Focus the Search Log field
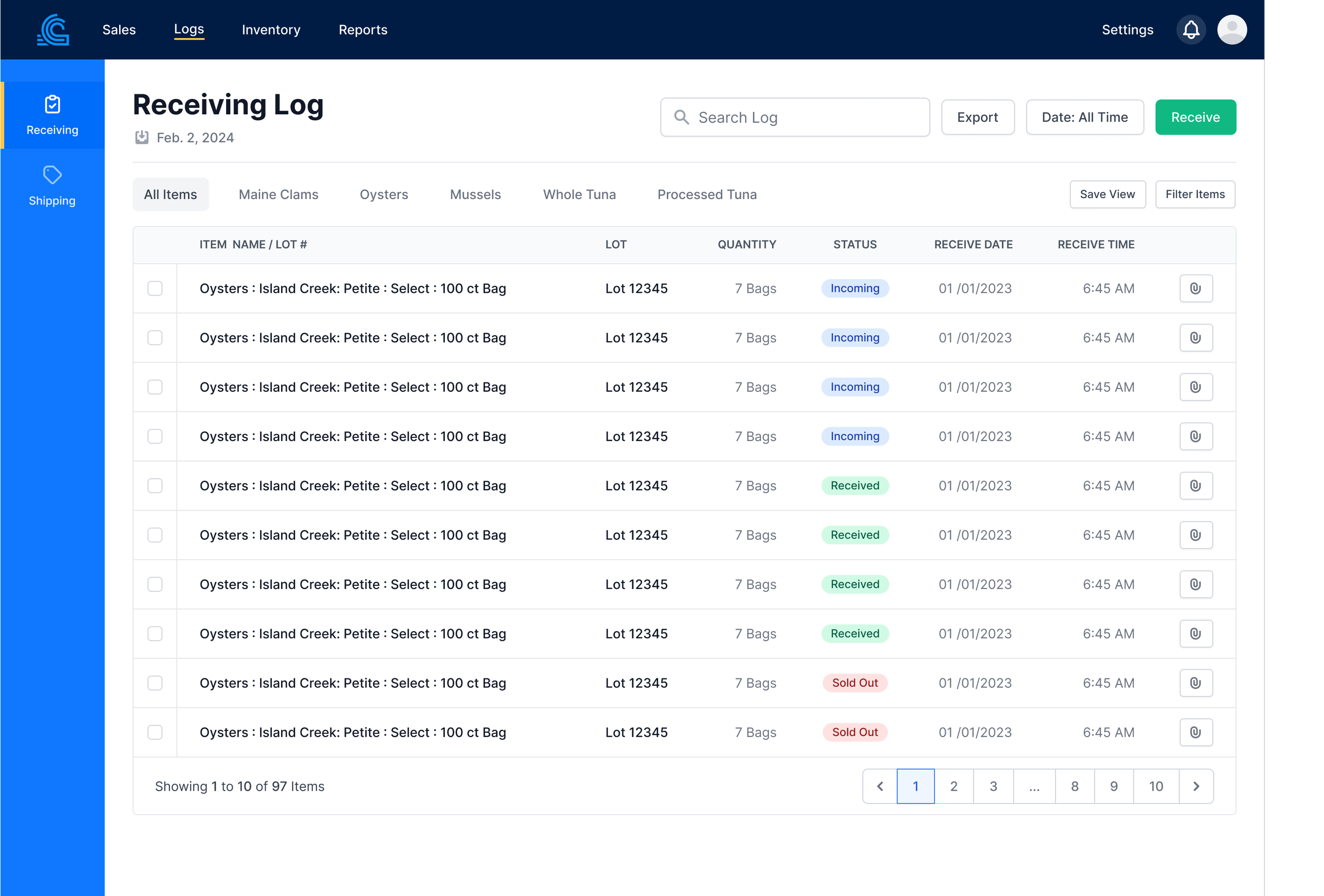 (x=795, y=118)
